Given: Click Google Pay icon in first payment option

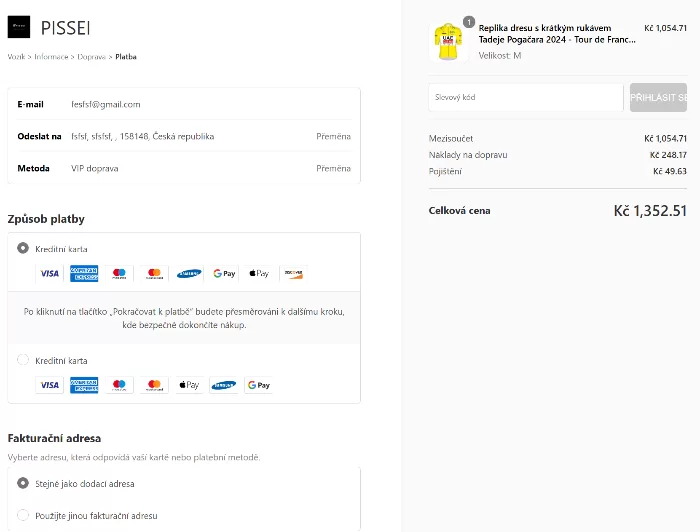Looking at the screenshot, I should tap(224, 273).
